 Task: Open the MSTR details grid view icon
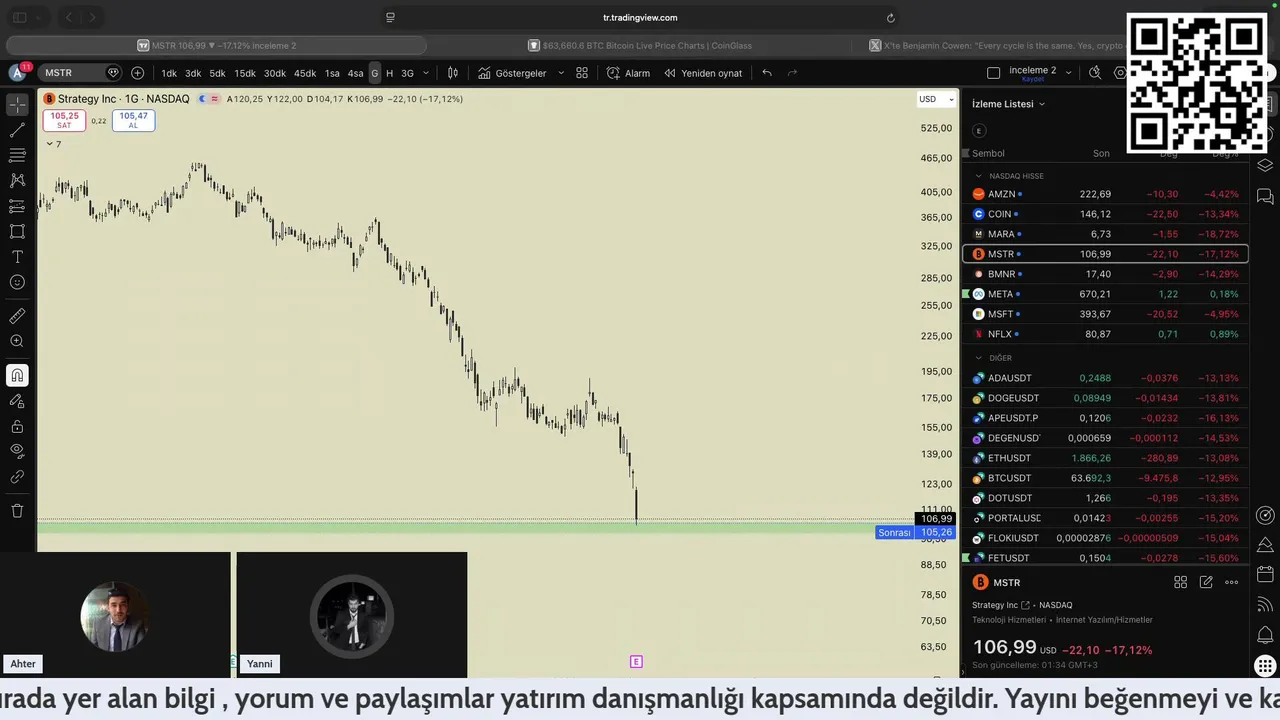pos(1180,582)
